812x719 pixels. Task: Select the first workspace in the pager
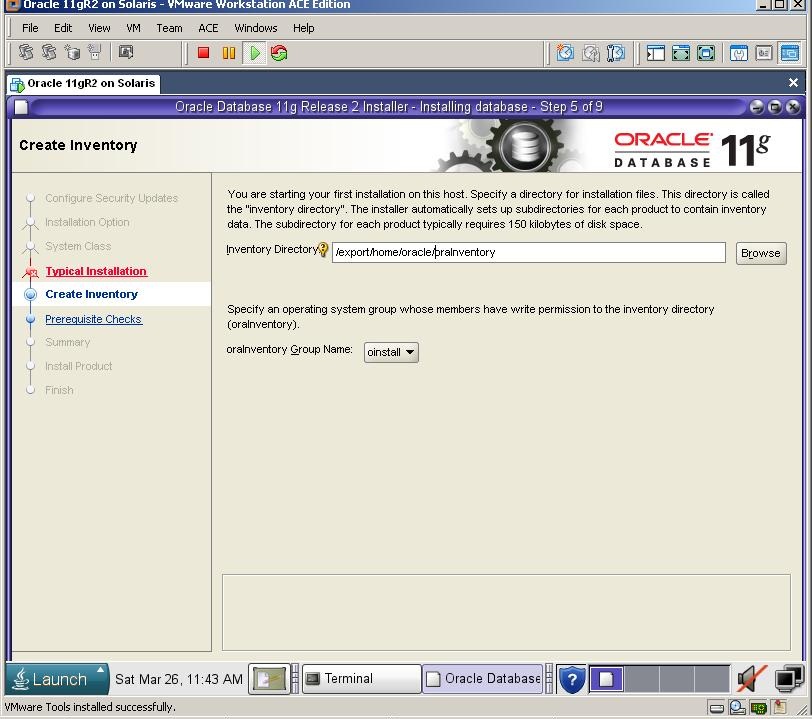coord(607,679)
